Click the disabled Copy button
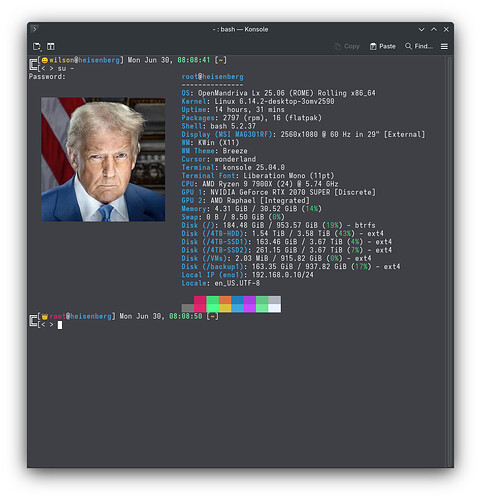The width and height of the screenshot is (481, 500). click(347, 46)
